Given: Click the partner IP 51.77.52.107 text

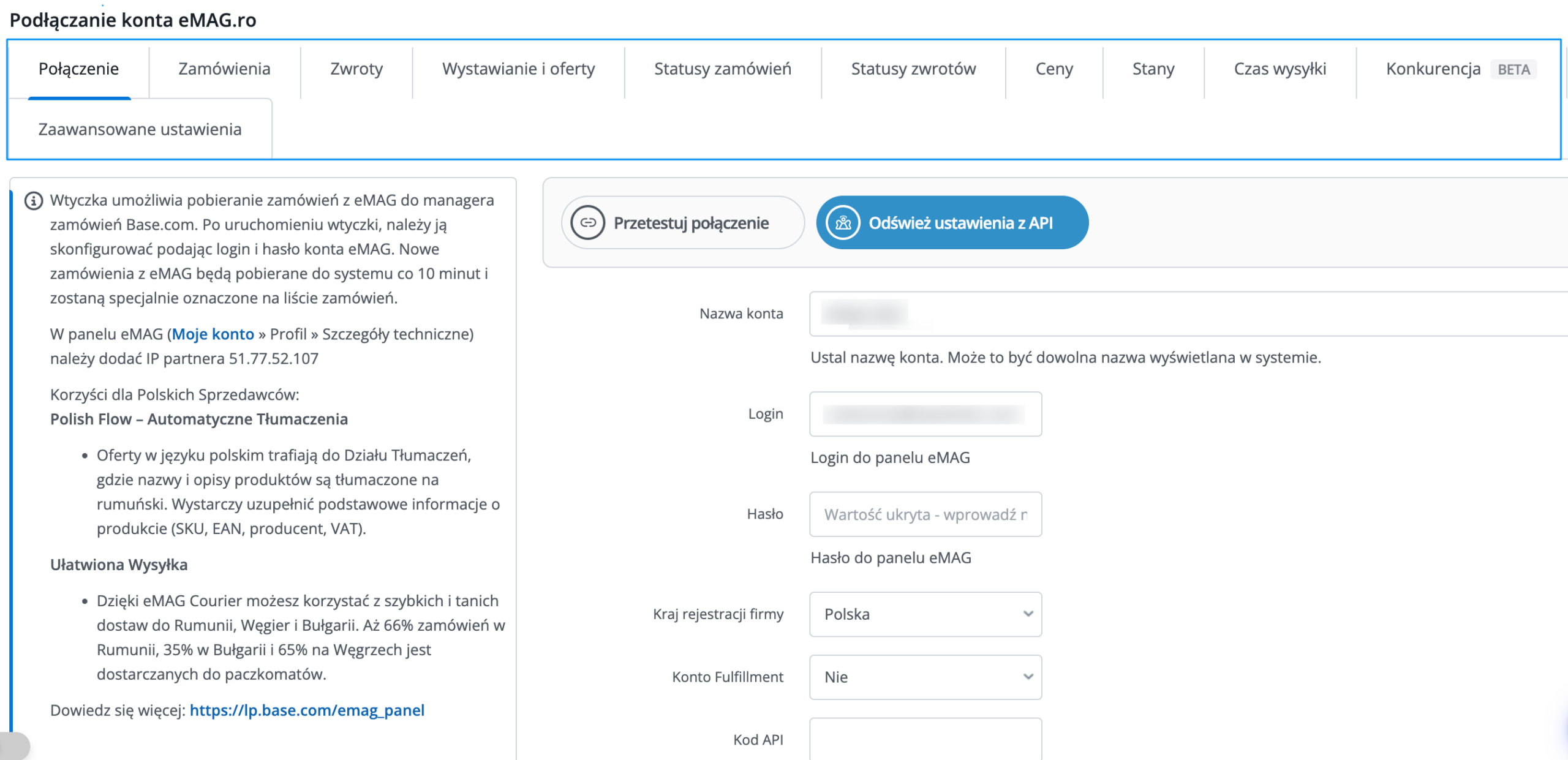Looking at the screenshot, I should click(x=274, y=359).
